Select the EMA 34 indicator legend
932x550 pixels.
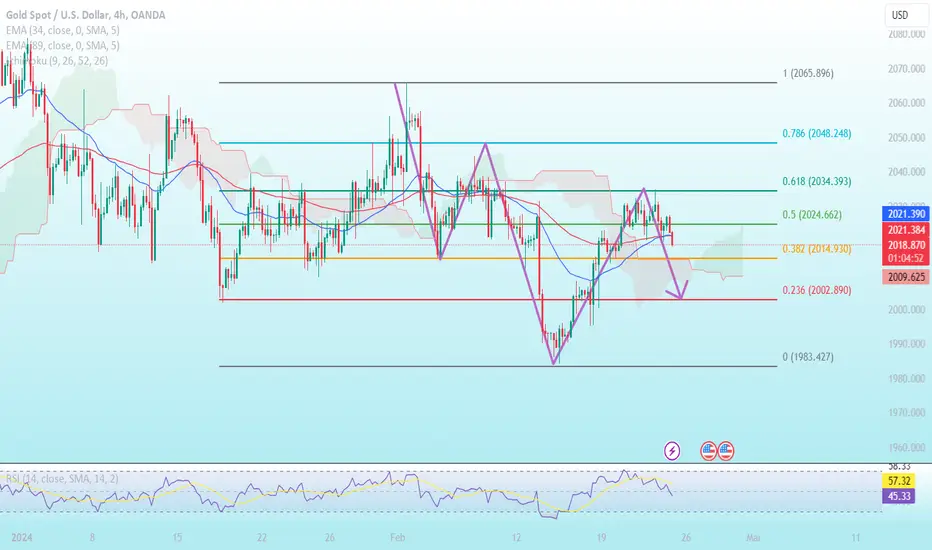tap(62, 30)
